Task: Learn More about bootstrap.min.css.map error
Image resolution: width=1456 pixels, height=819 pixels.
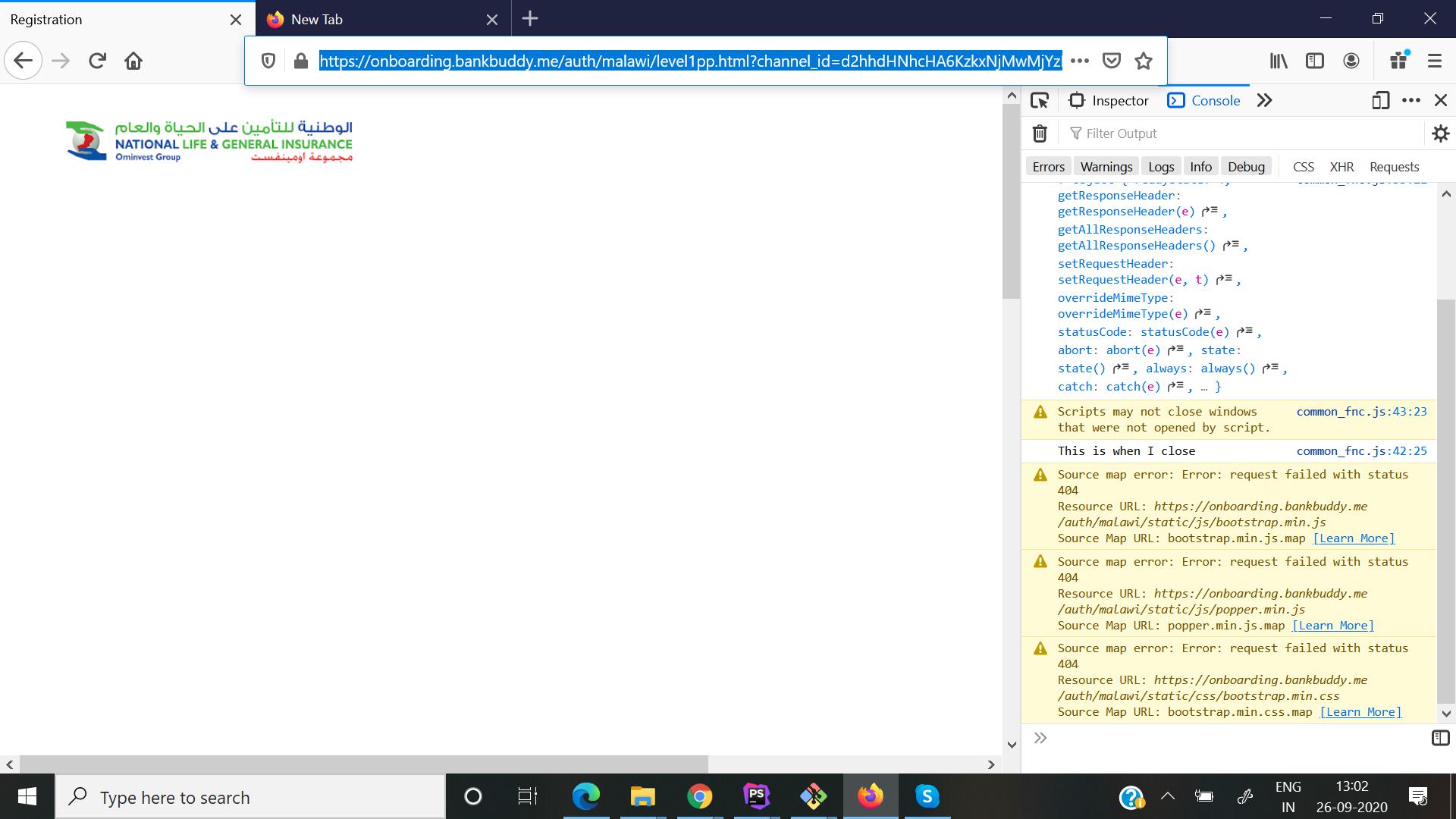Action: click(1360, 712)
